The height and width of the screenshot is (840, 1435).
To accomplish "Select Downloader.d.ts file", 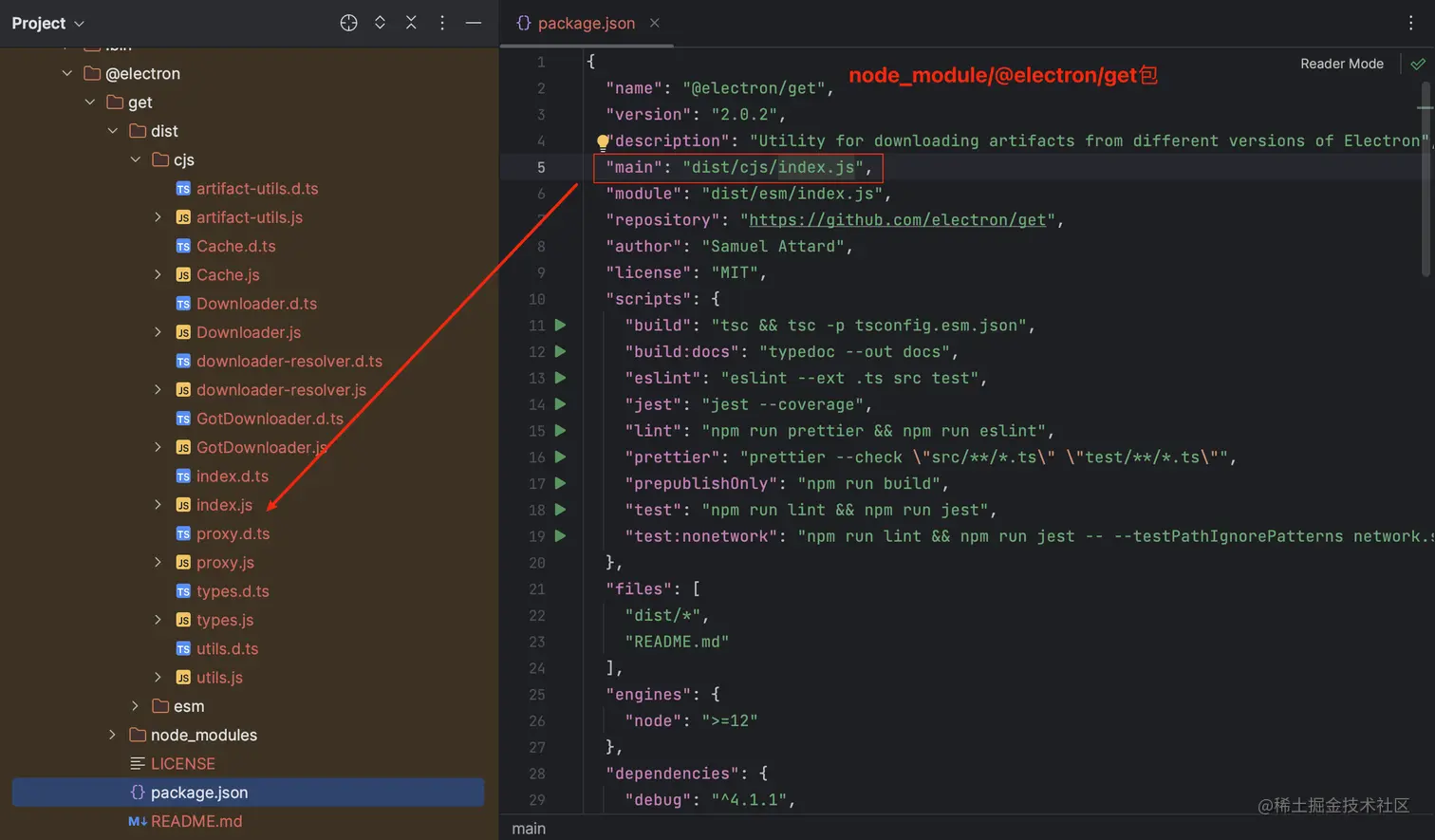I will coord(256,304).
